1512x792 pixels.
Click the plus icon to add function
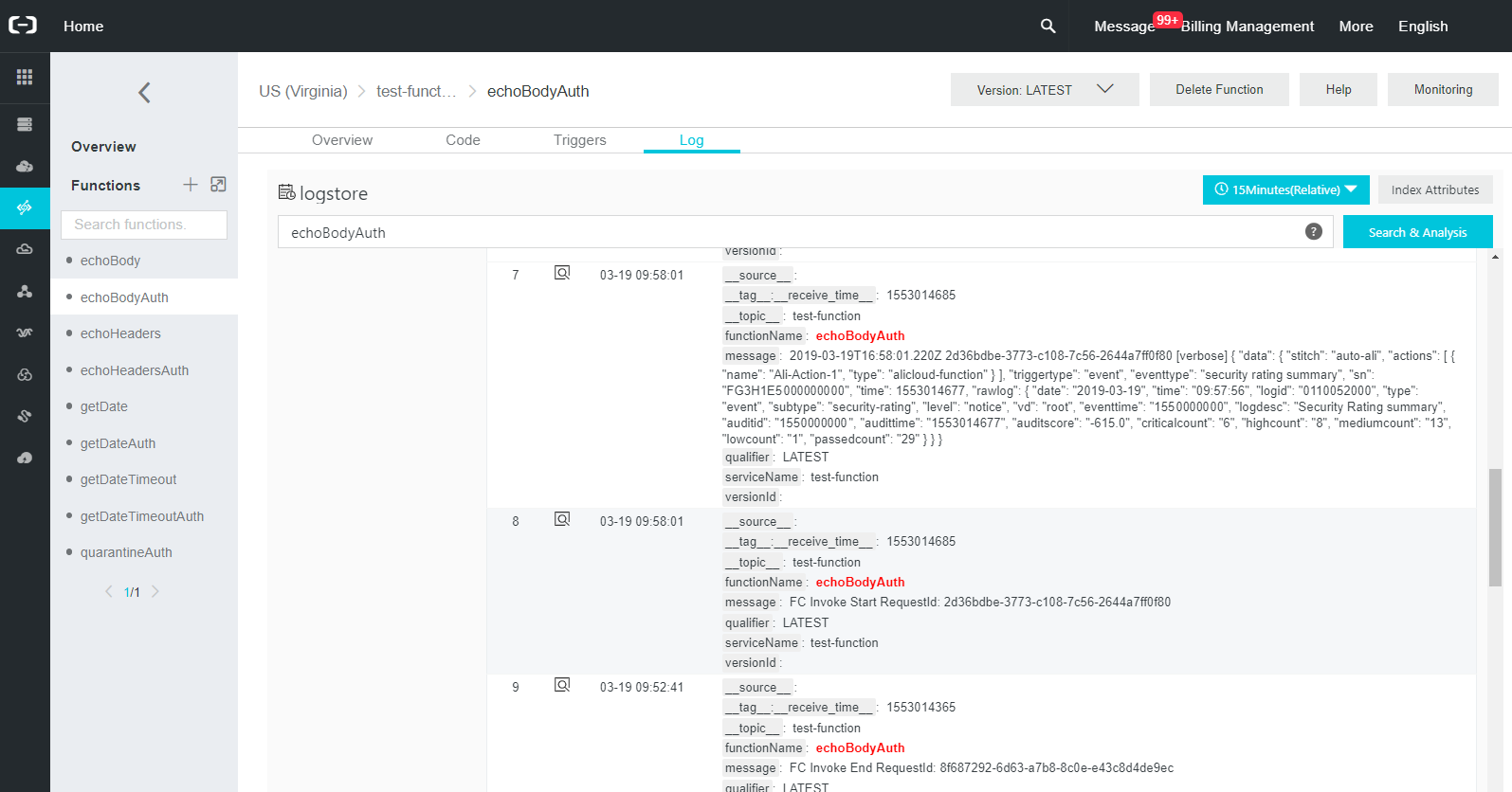pos(191,185)
